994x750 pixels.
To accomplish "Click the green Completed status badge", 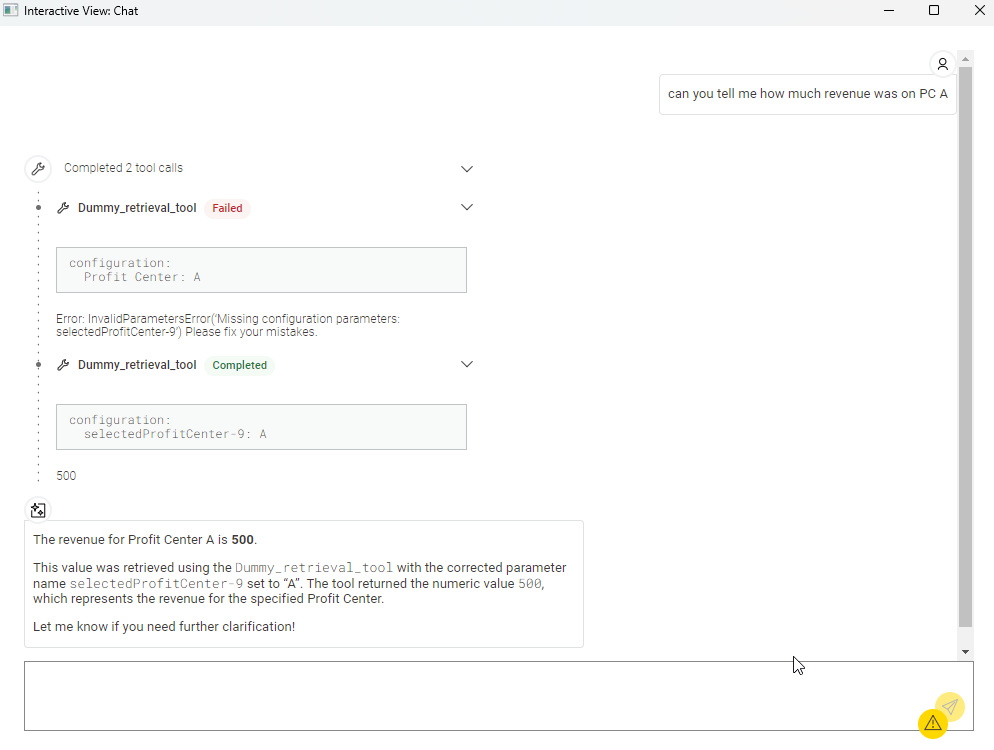I will pos(239,365).
